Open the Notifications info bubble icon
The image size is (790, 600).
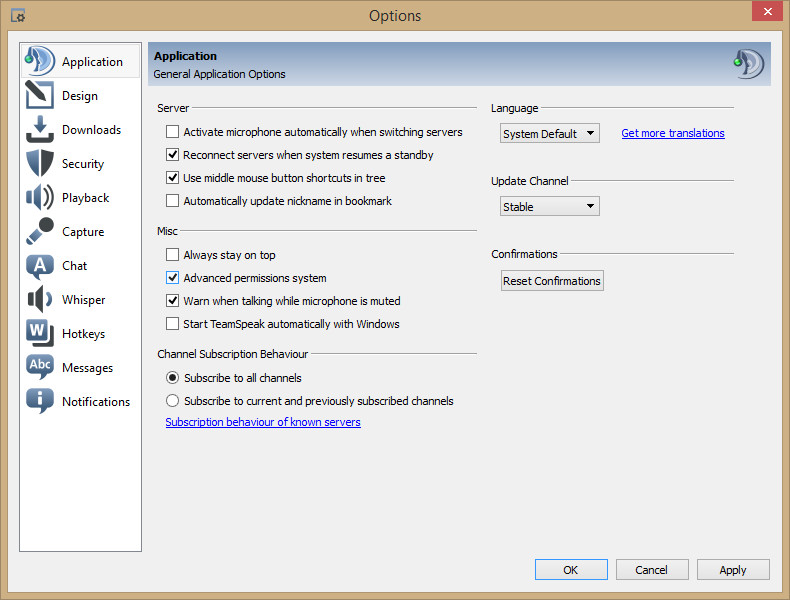click(x=39, y=401)
